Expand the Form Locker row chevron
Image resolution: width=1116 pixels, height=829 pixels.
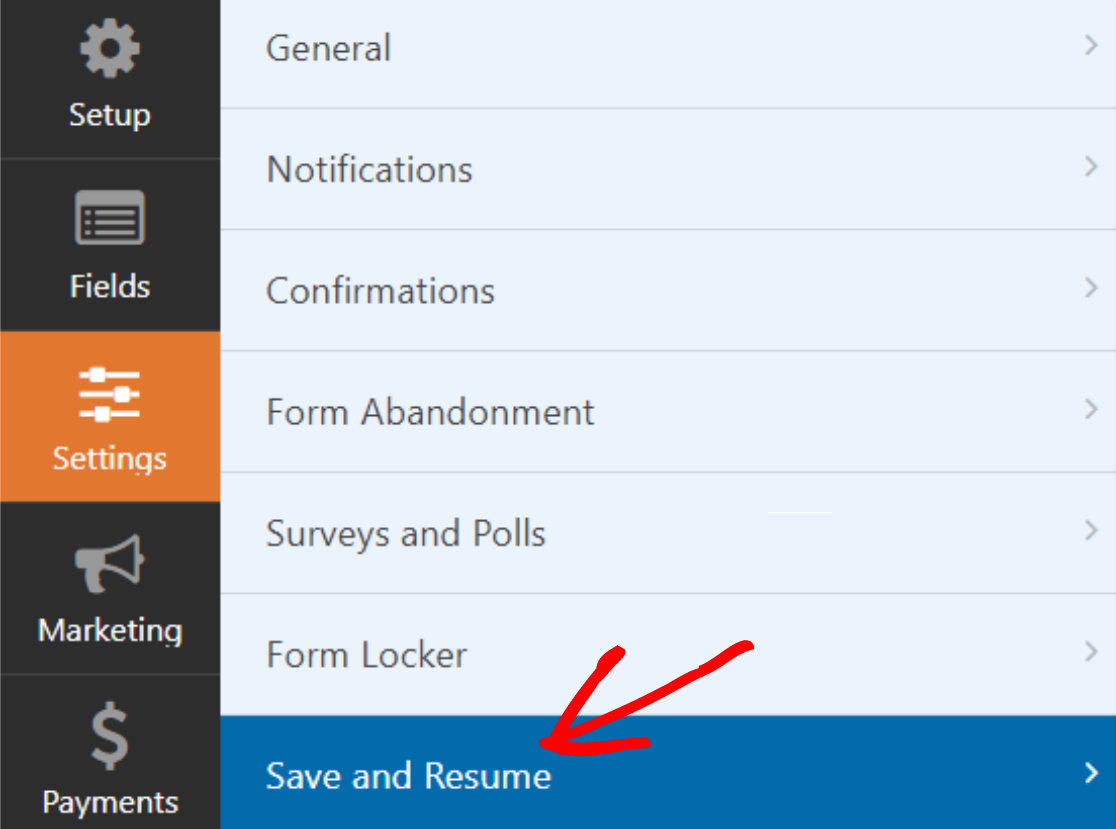[x=1091, y=652]
